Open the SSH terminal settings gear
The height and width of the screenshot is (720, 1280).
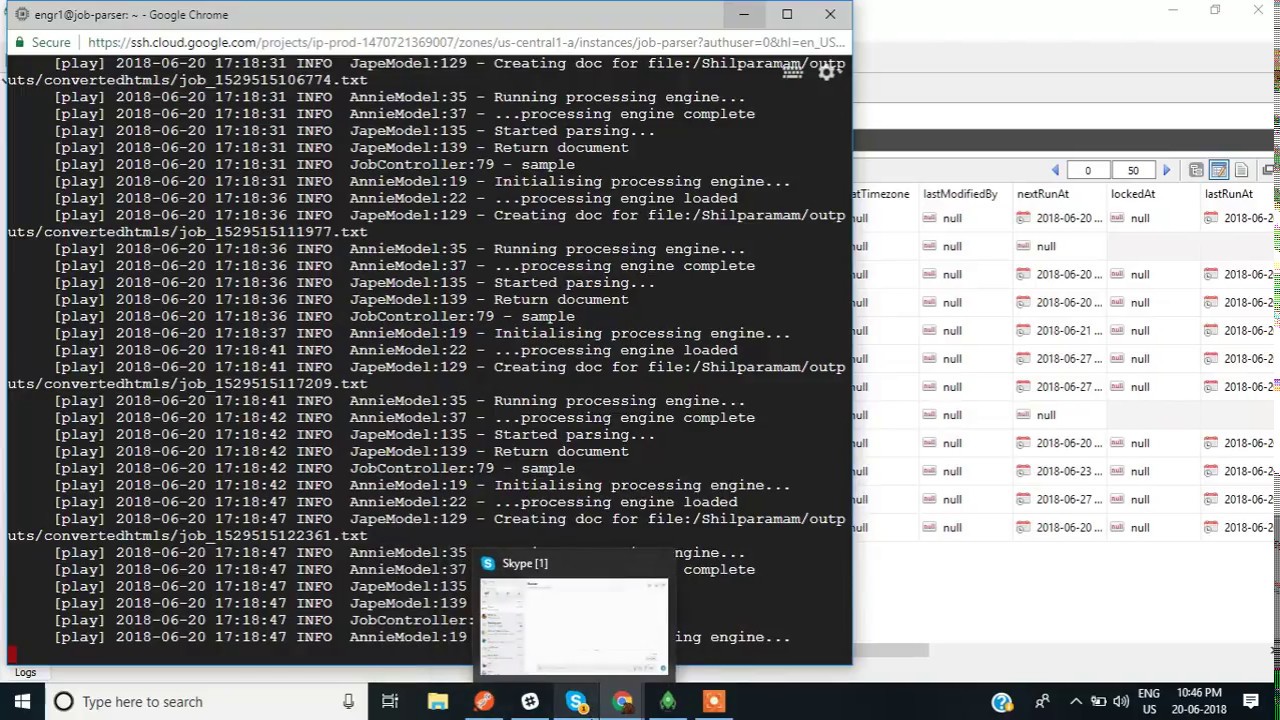[x=828, y=72]
